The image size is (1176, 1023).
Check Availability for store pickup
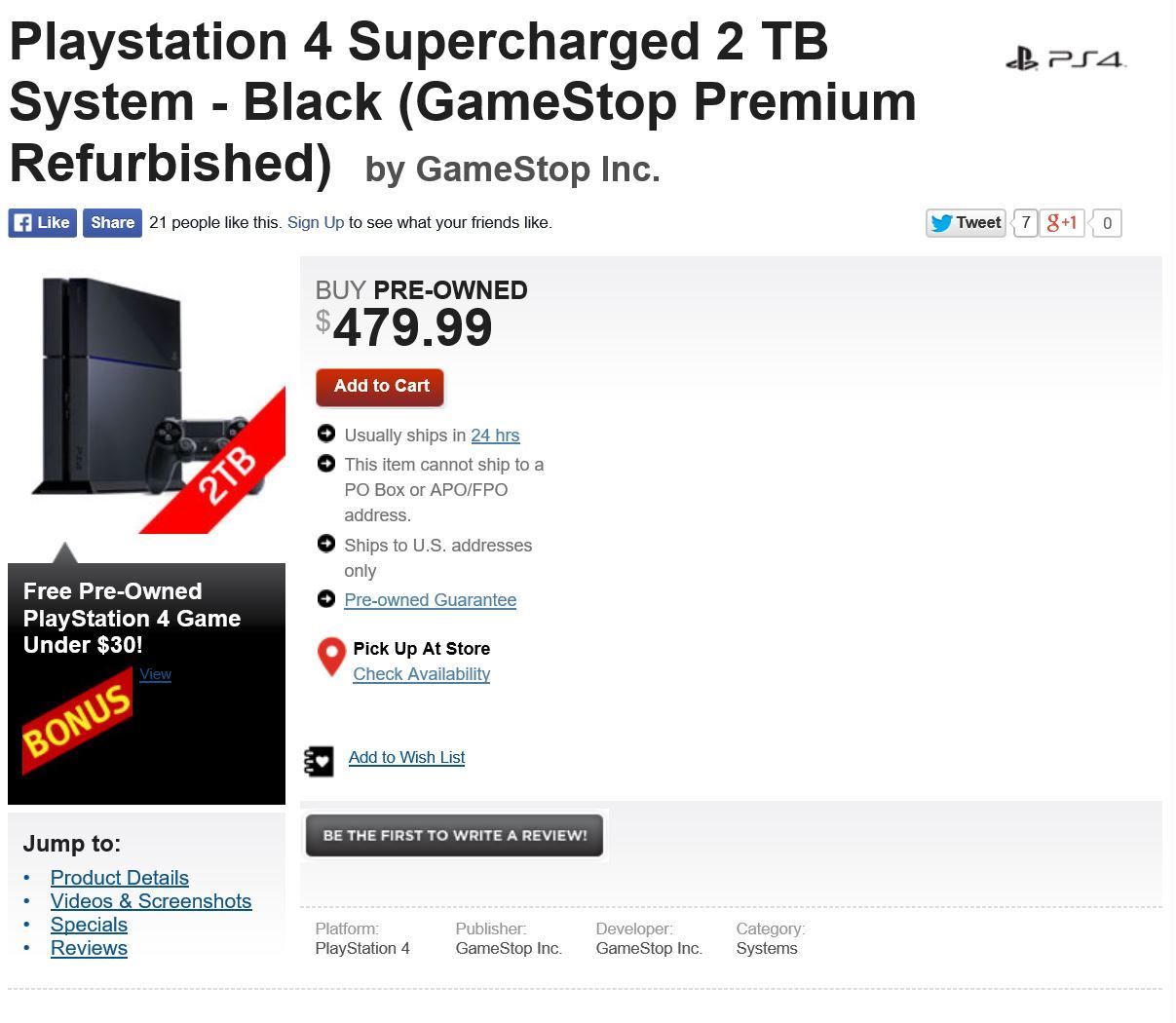coord(421,674)
